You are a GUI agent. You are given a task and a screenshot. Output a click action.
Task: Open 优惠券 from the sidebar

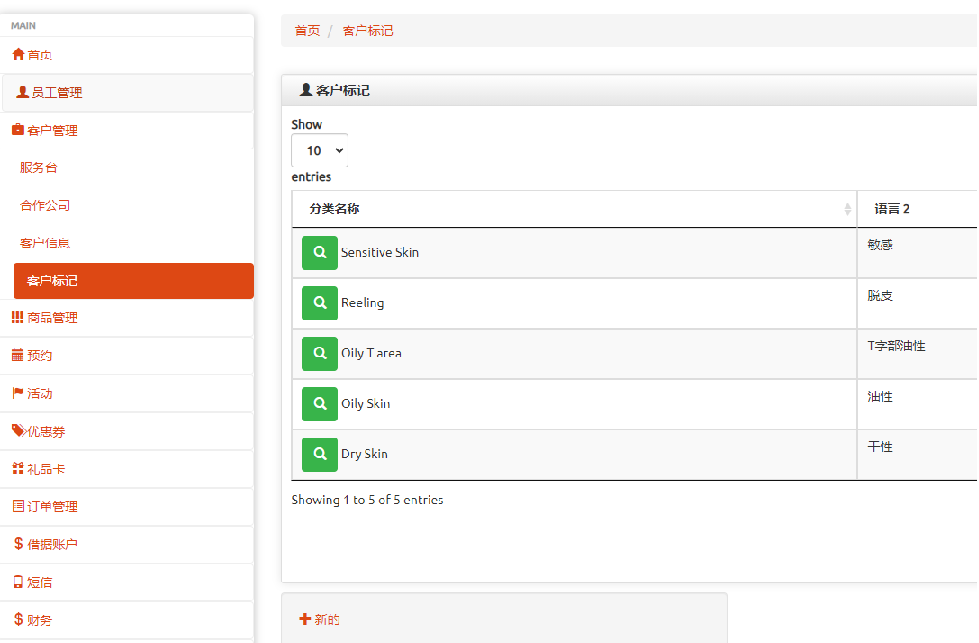(127, 431)
